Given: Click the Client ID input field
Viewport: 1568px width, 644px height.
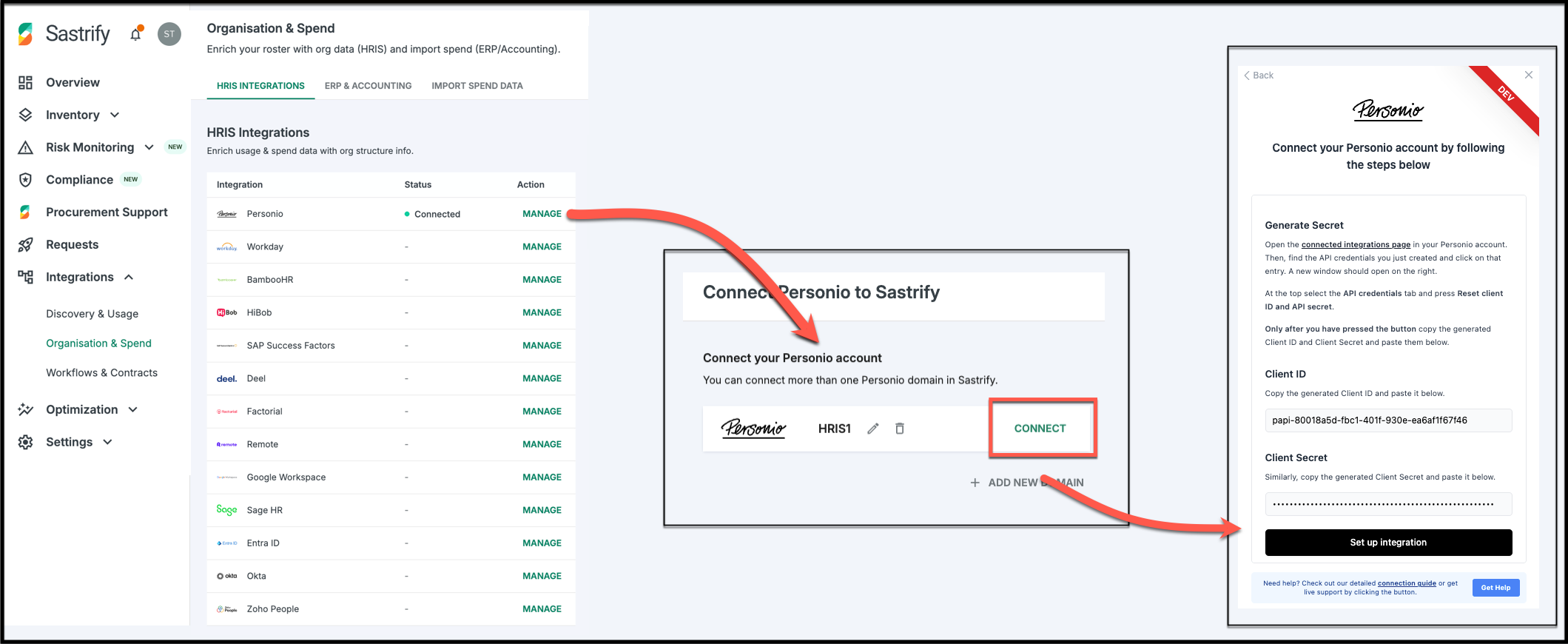Looking at the screenshot, I should pos(1388,420).
